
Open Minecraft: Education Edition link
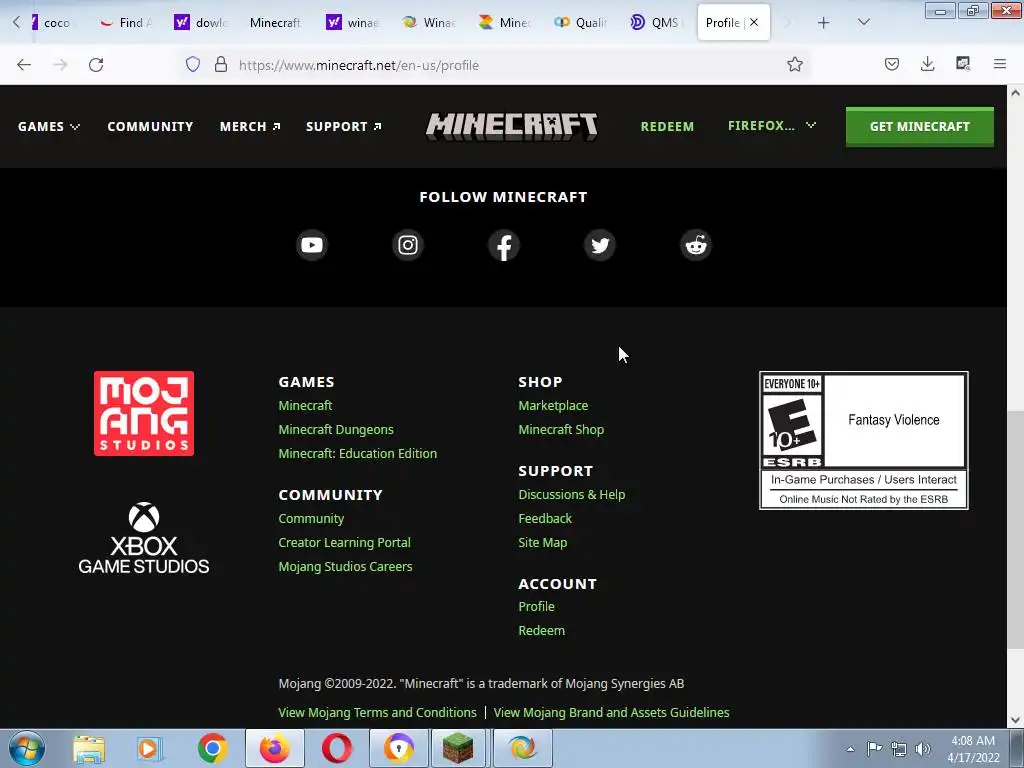tap(357, 453)
